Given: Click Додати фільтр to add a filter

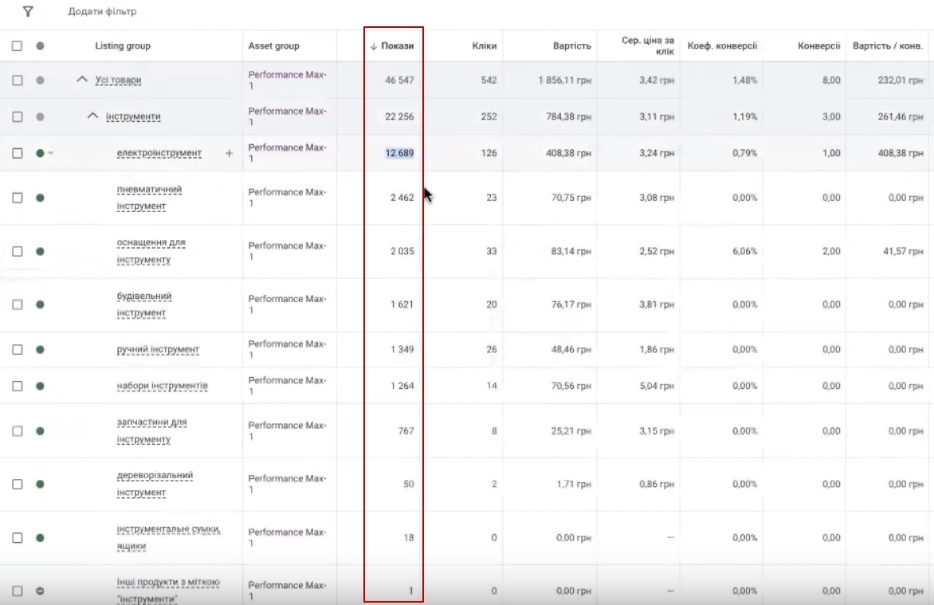Looking at the screenshot, I should point(102,12).
